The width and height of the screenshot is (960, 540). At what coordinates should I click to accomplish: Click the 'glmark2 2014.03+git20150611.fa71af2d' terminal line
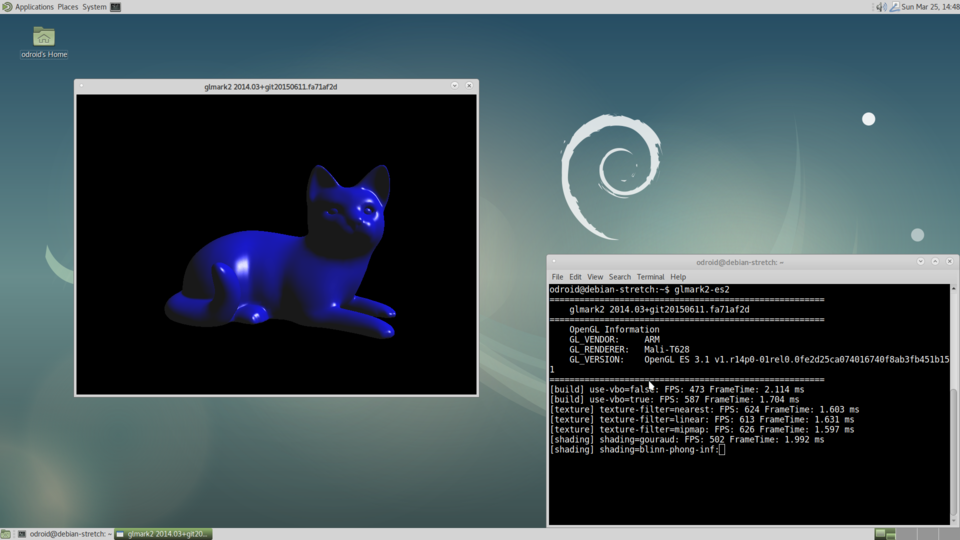tap(659, 309)
